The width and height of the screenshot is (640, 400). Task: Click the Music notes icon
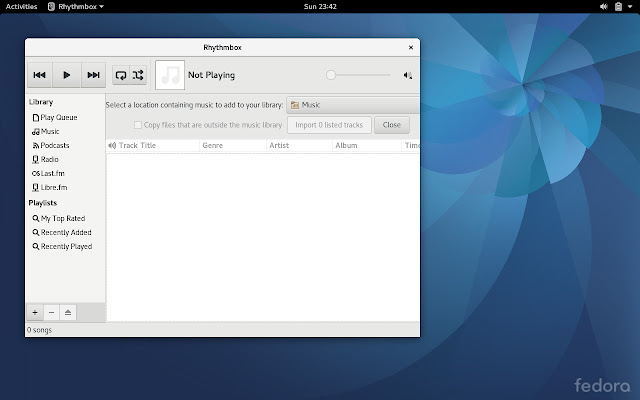36,131
